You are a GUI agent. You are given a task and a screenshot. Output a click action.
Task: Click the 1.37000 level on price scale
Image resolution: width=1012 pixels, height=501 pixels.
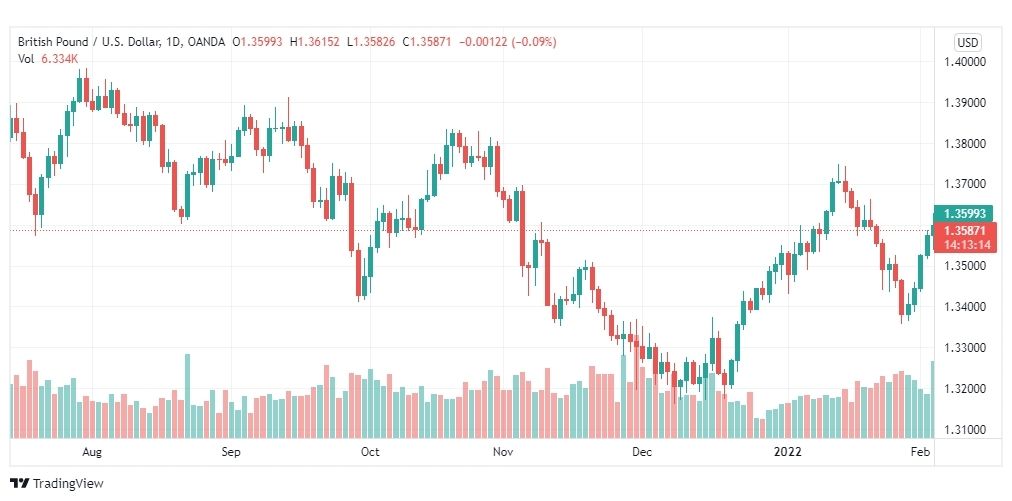point(964,185)
